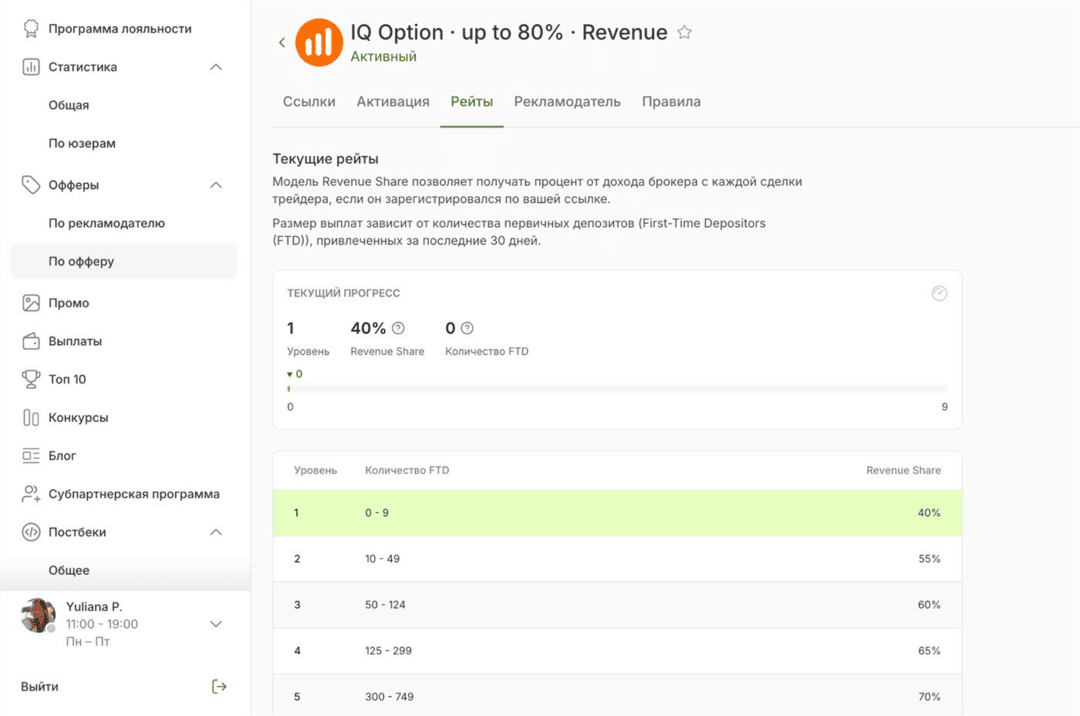Collapse the Офферы section chevron

click(x=216, y=185)
